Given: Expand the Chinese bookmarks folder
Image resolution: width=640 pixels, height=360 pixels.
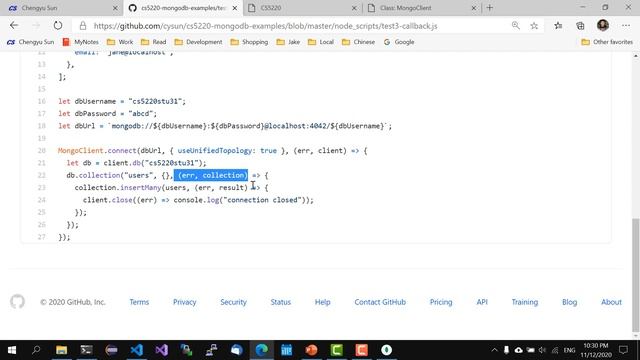Looking at the screenshot, I should click(358, 42).
